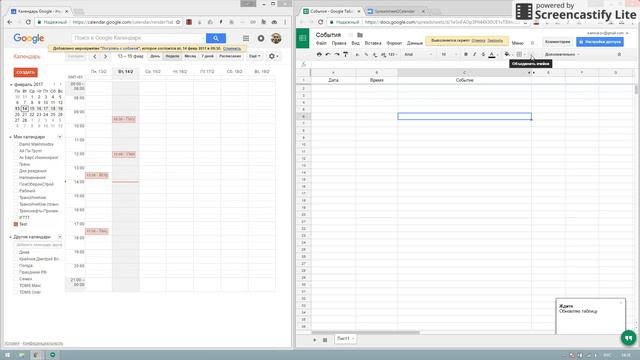Click the blue Настройки доступа button
This screenshot has width=640, height=360.
click(600, 42)
